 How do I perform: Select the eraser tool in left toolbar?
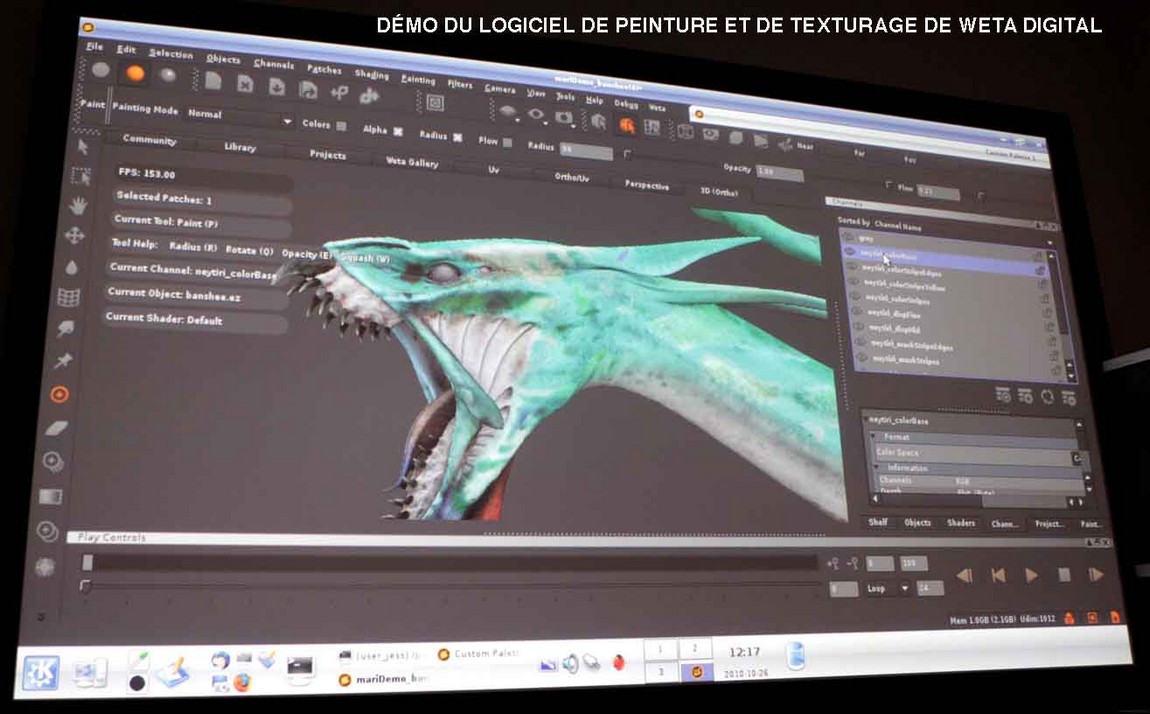[x=56, y=428]
